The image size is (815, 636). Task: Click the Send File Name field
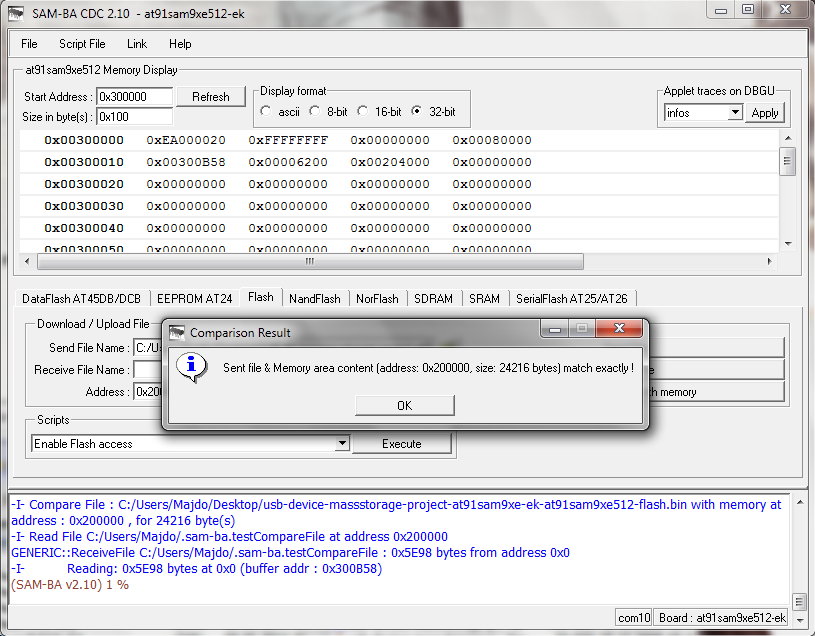148,348
